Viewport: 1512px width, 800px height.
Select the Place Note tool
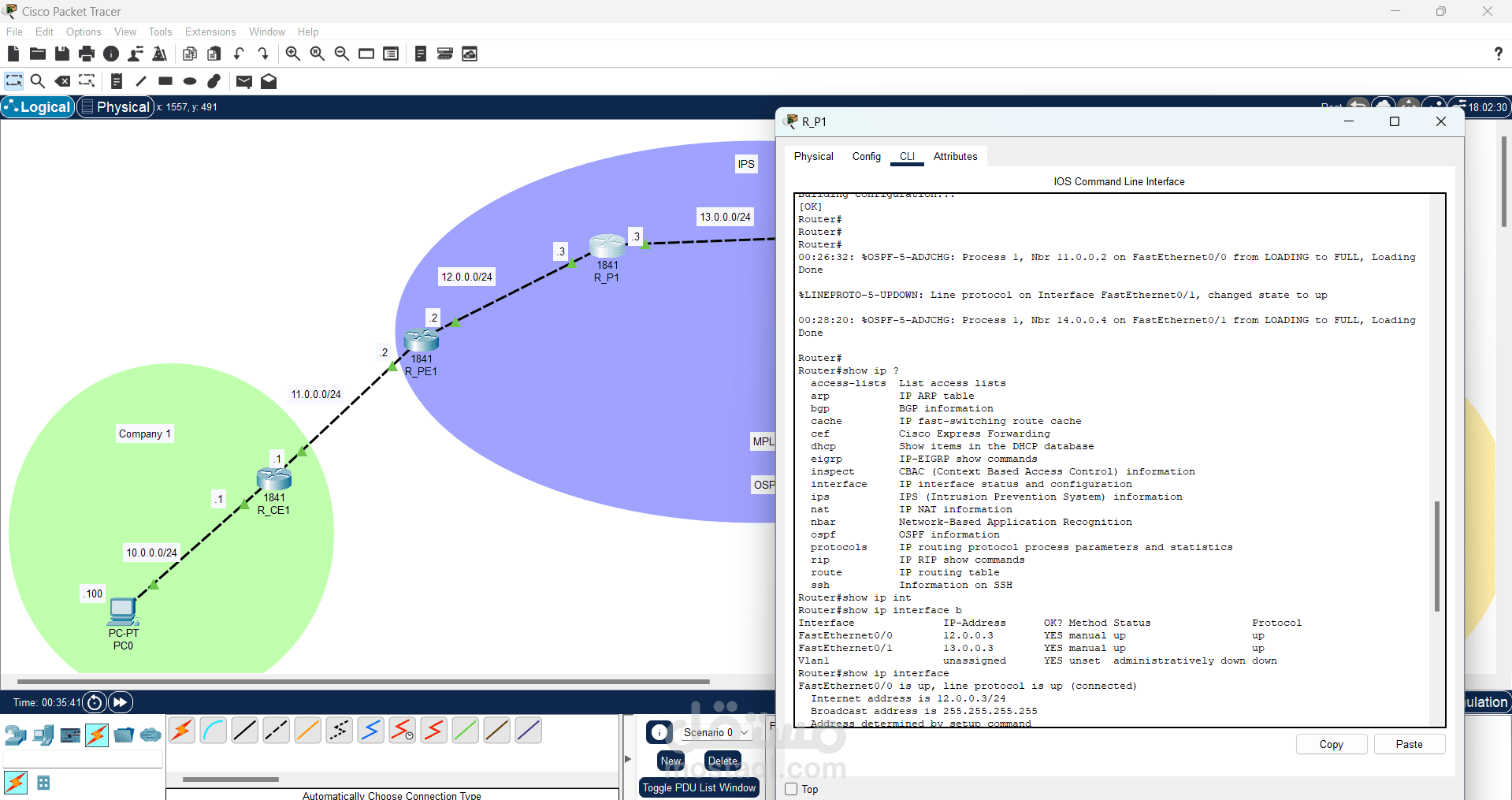pyautogui.click(x=117, y=81)
